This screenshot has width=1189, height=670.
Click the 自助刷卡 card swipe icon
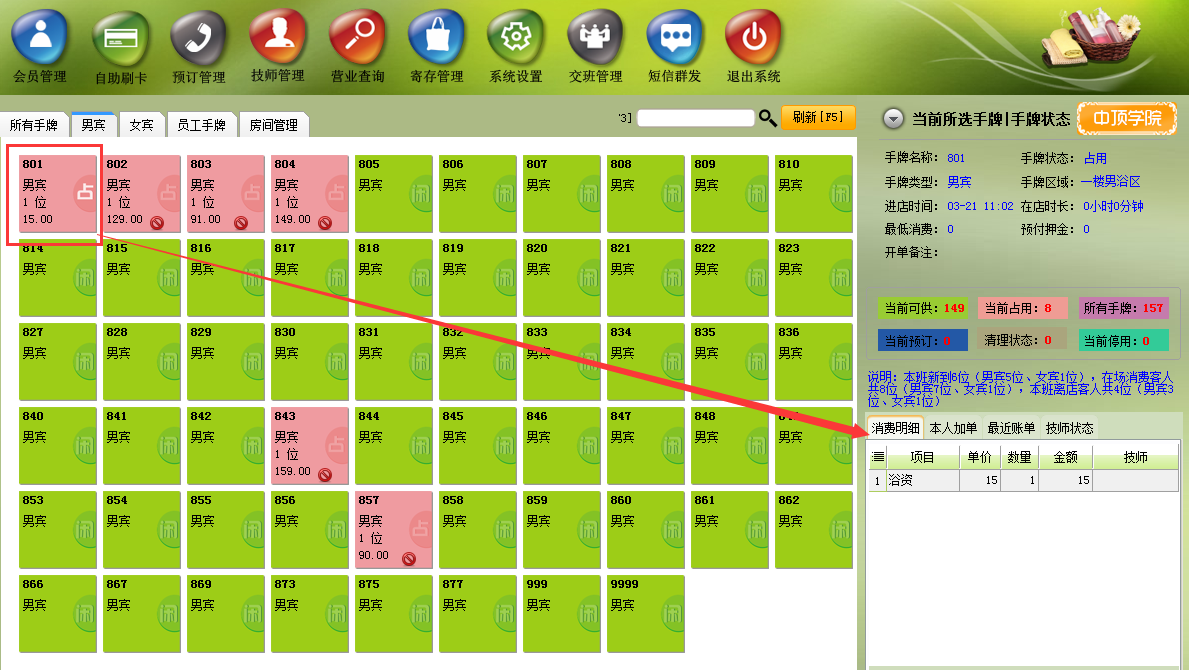coord(120,37)
